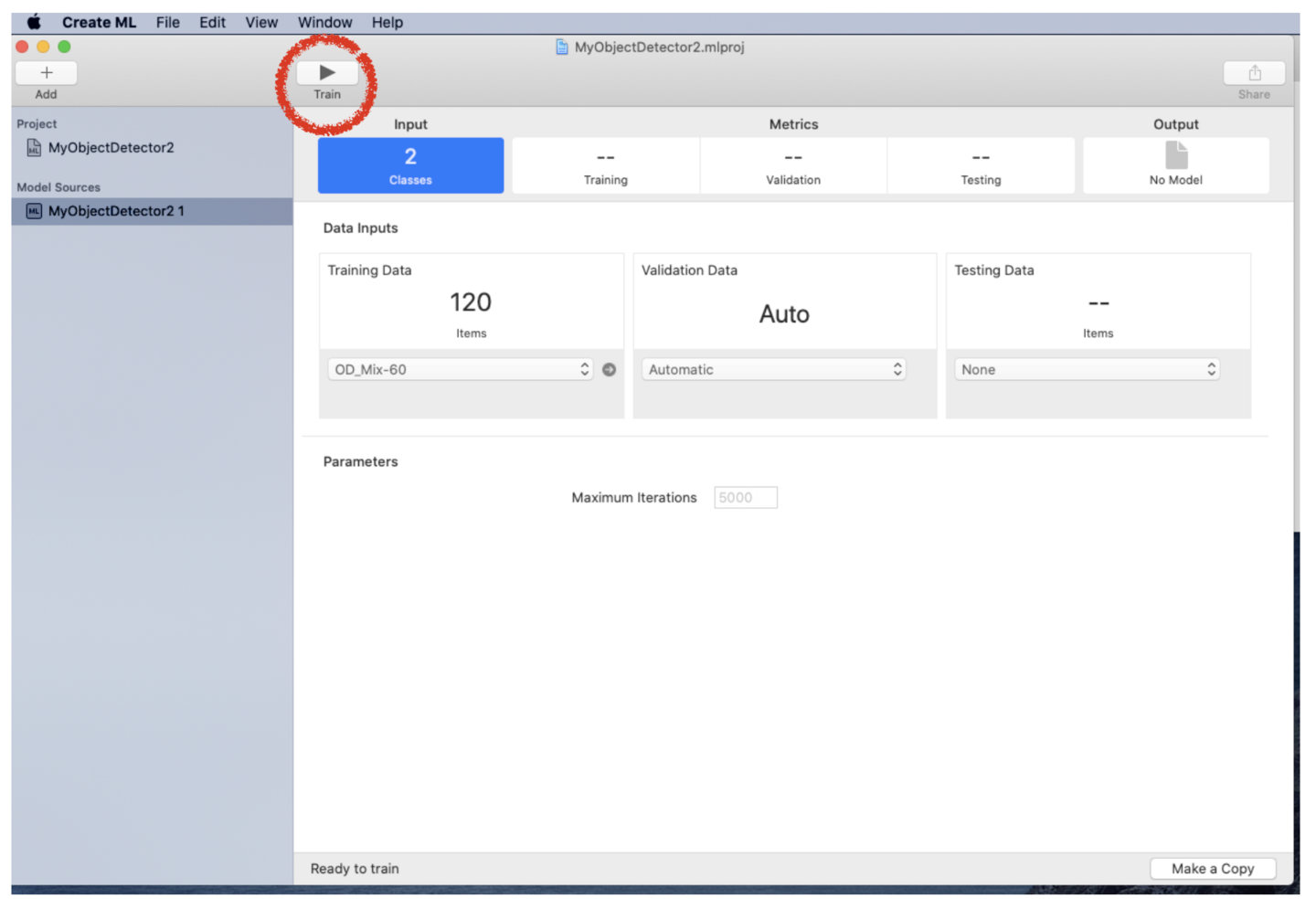1316x909 pixels.
Task: Click the Share icon in toolbar
Action: 1254,74
